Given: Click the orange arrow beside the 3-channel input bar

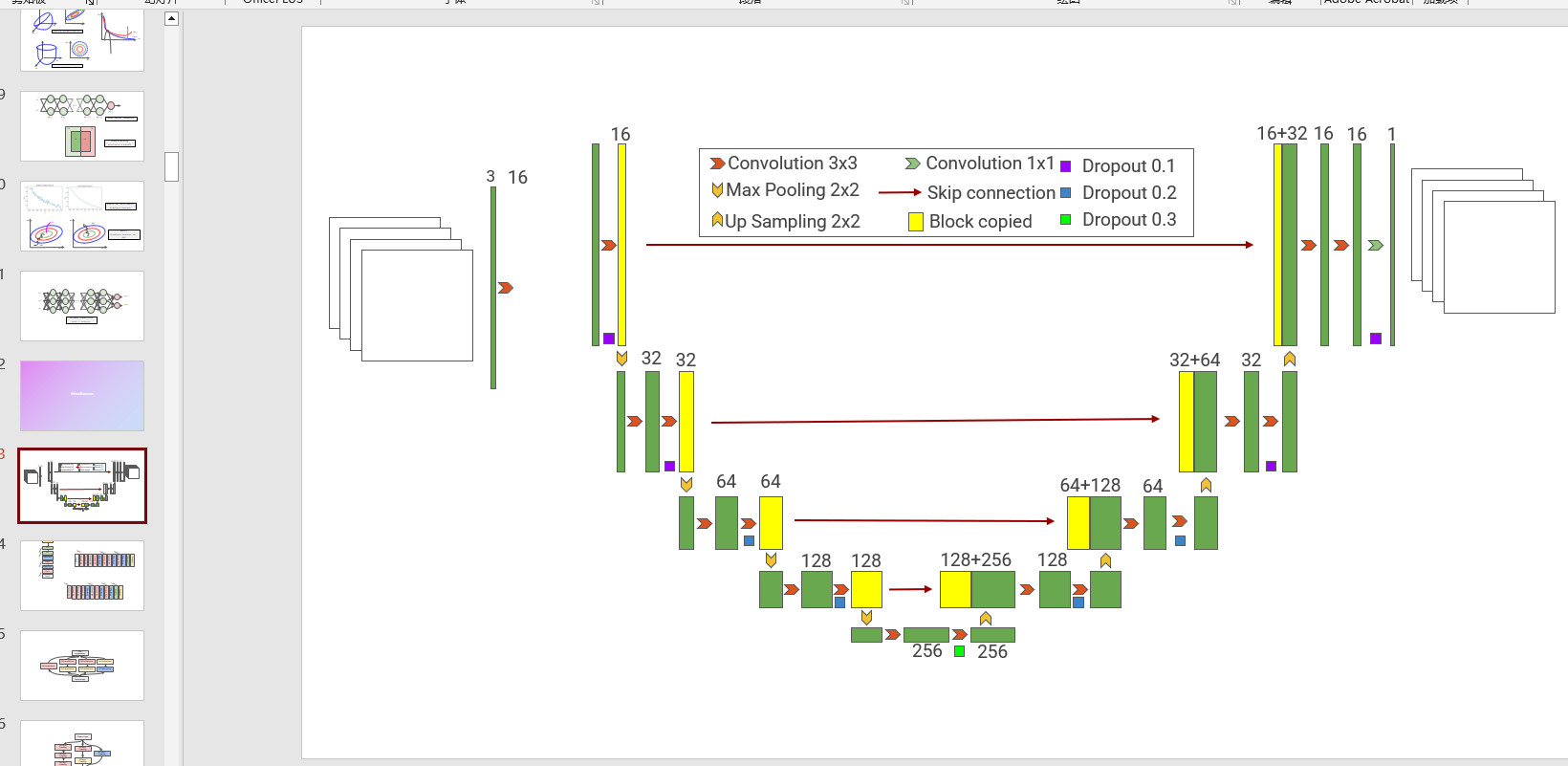Looking at the screenshot, I should [506, 288].
